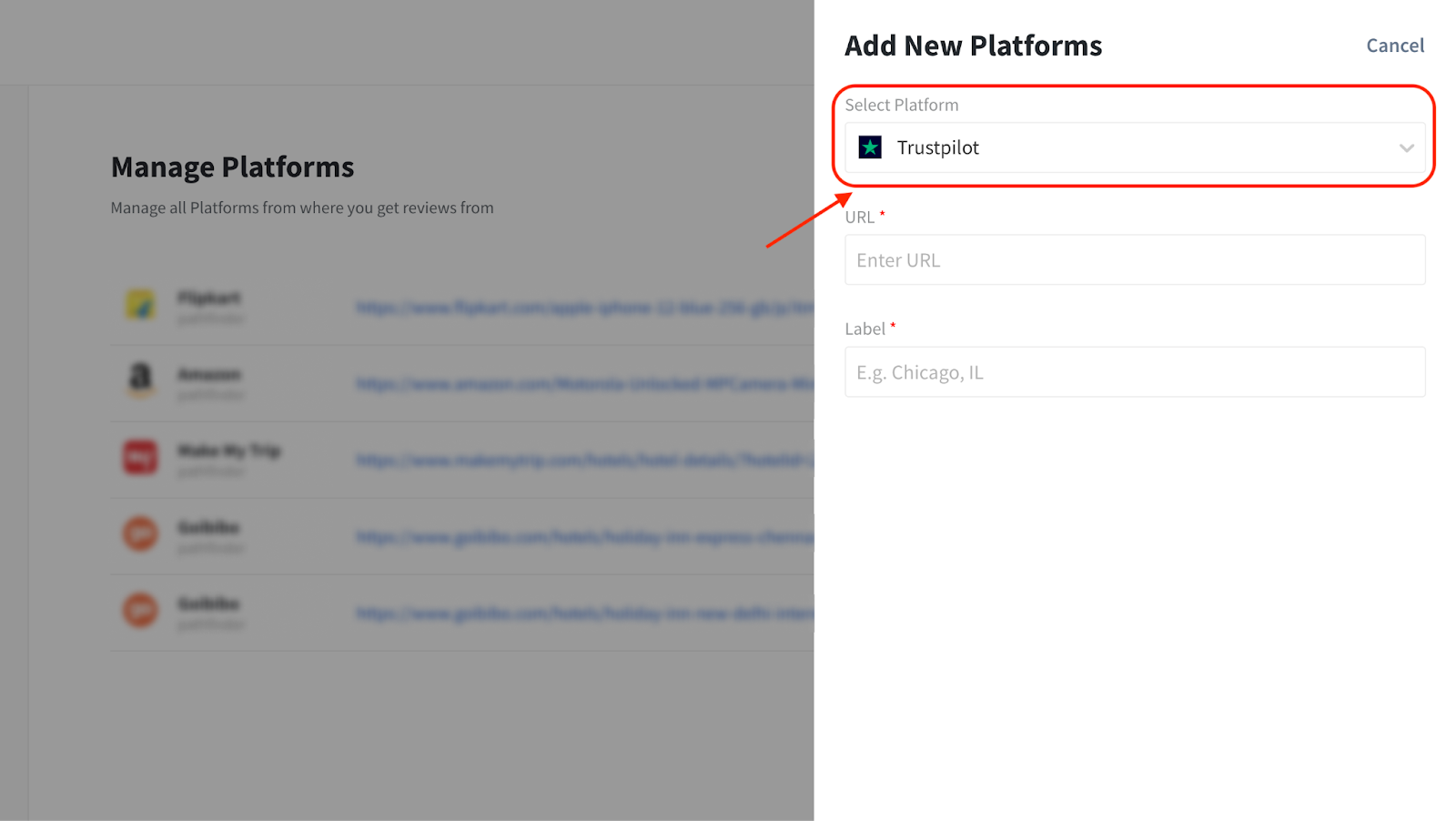Image resolution: width=1456 pixels, height=821 pixels.
Task: Click the Trustpilot star icon
Action: (870, 147)
